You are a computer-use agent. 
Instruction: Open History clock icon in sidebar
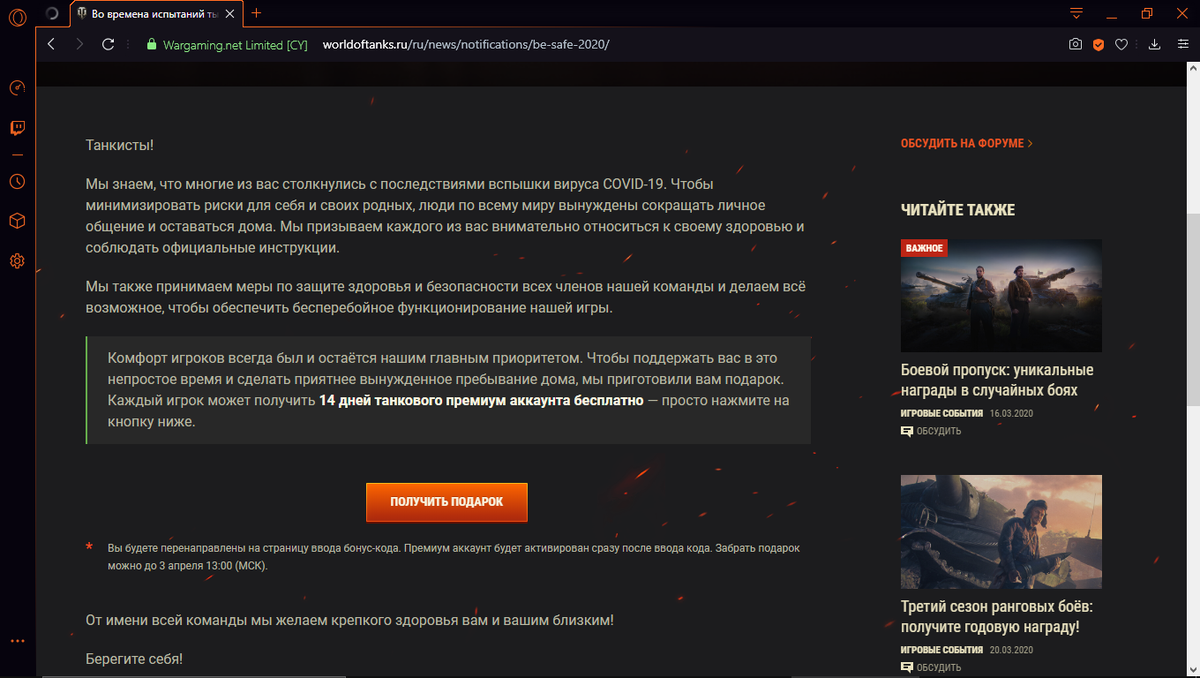tap(17, 181)
